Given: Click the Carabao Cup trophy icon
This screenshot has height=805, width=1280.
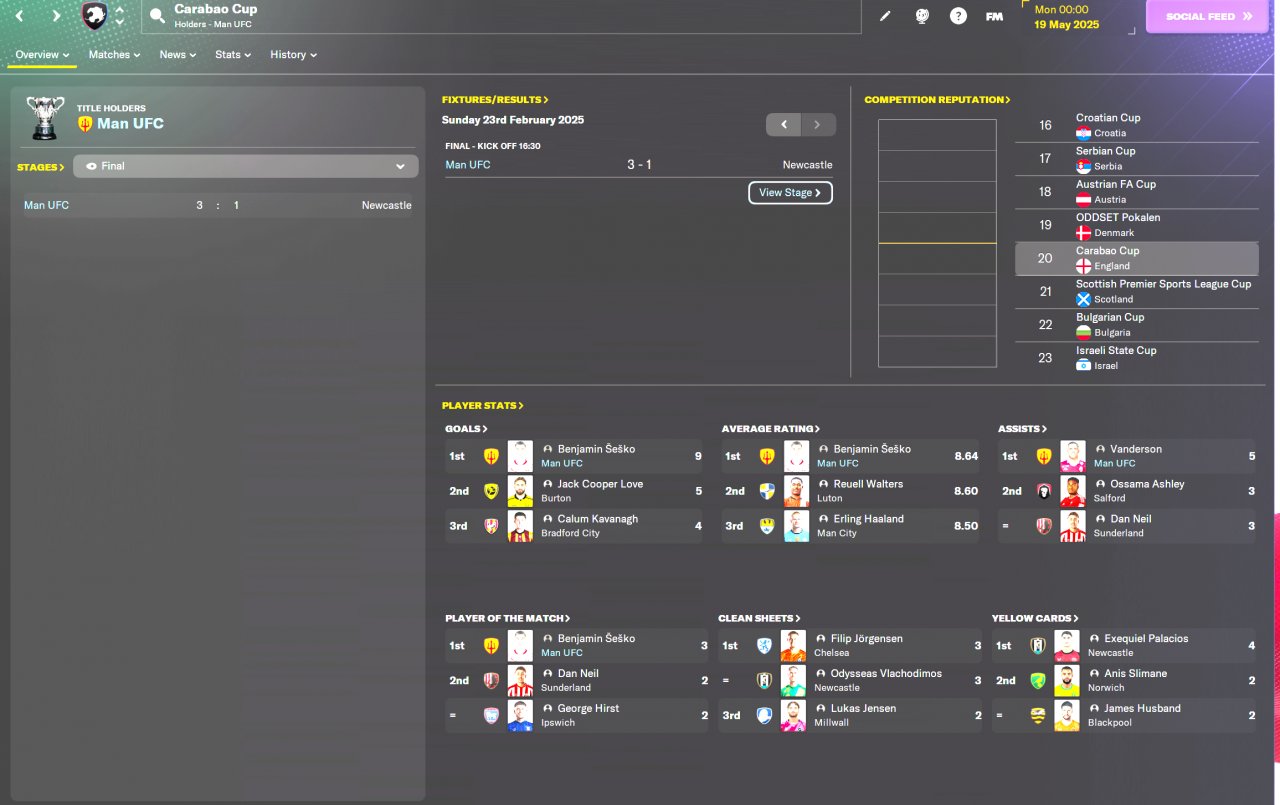Looking at the screenshot, I should pos(45,118).
